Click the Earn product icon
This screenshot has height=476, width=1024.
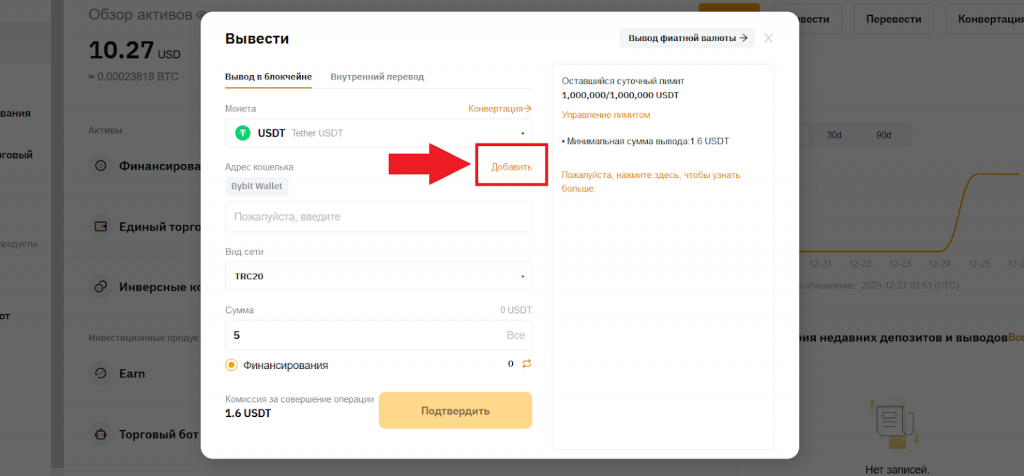coord(100,373)
